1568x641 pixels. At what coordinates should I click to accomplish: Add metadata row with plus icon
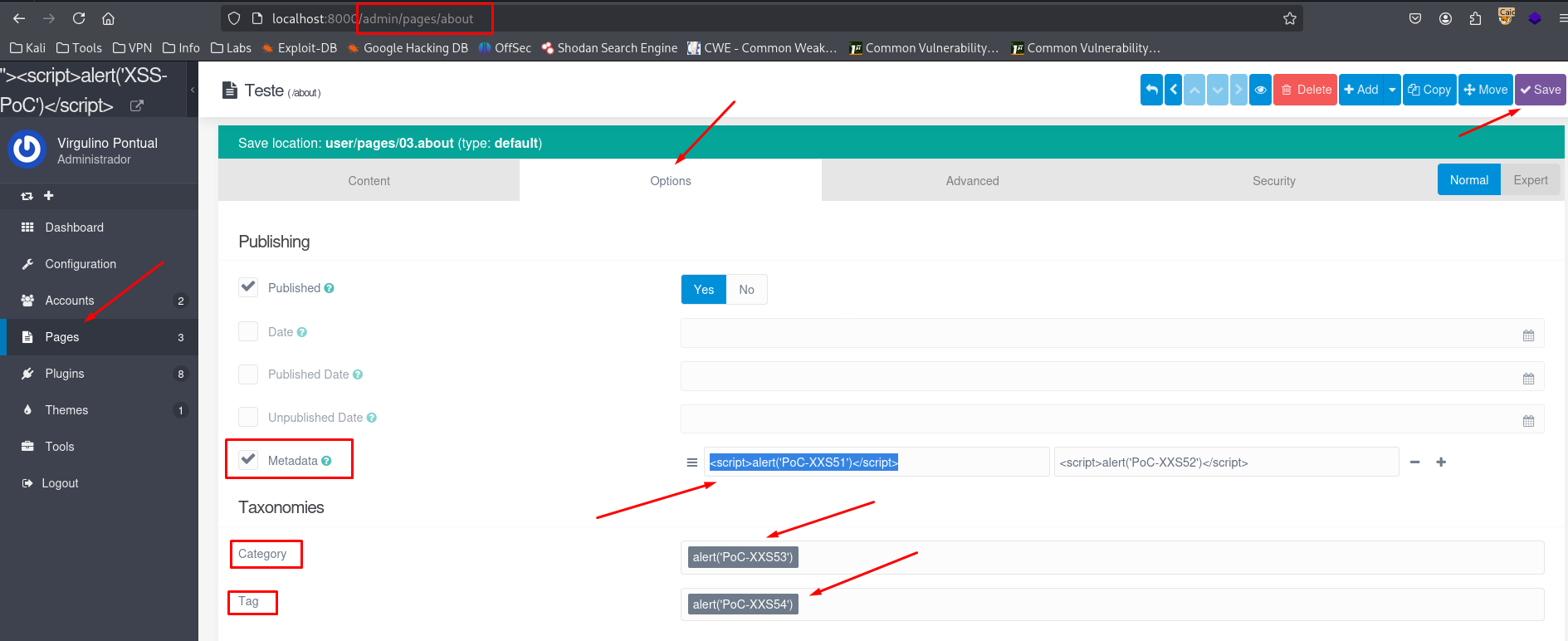1441,462
